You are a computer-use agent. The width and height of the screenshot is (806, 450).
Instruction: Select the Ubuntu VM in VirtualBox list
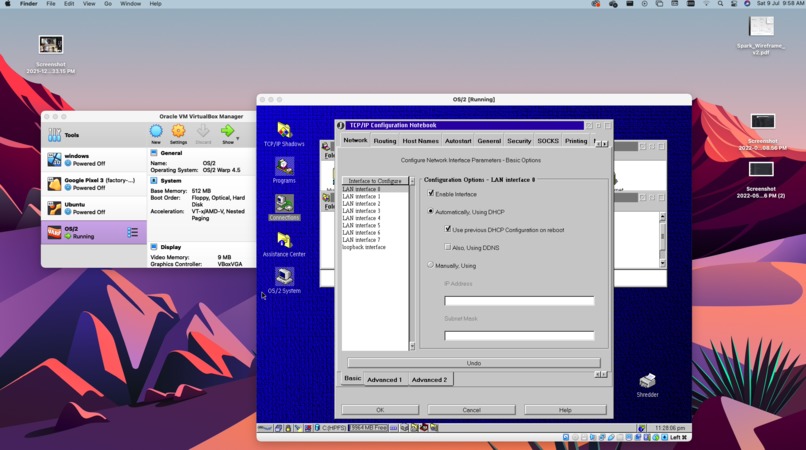coord(94,208)
